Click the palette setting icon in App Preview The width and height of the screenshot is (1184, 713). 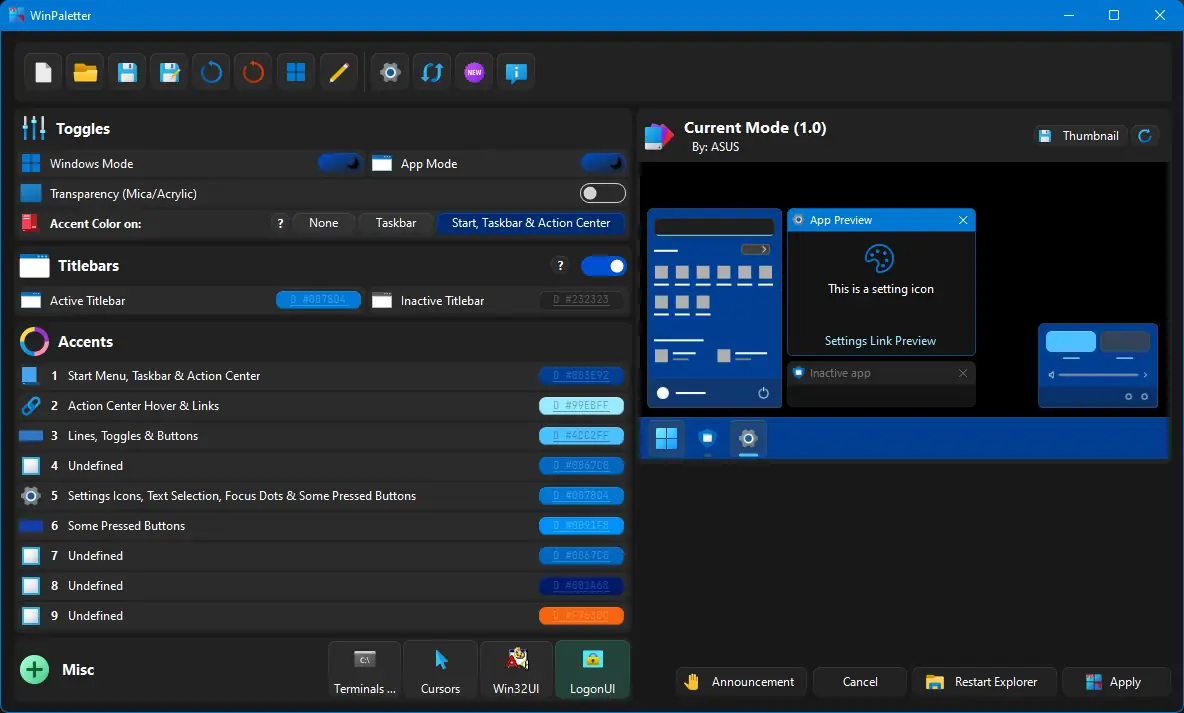(880, 259)
